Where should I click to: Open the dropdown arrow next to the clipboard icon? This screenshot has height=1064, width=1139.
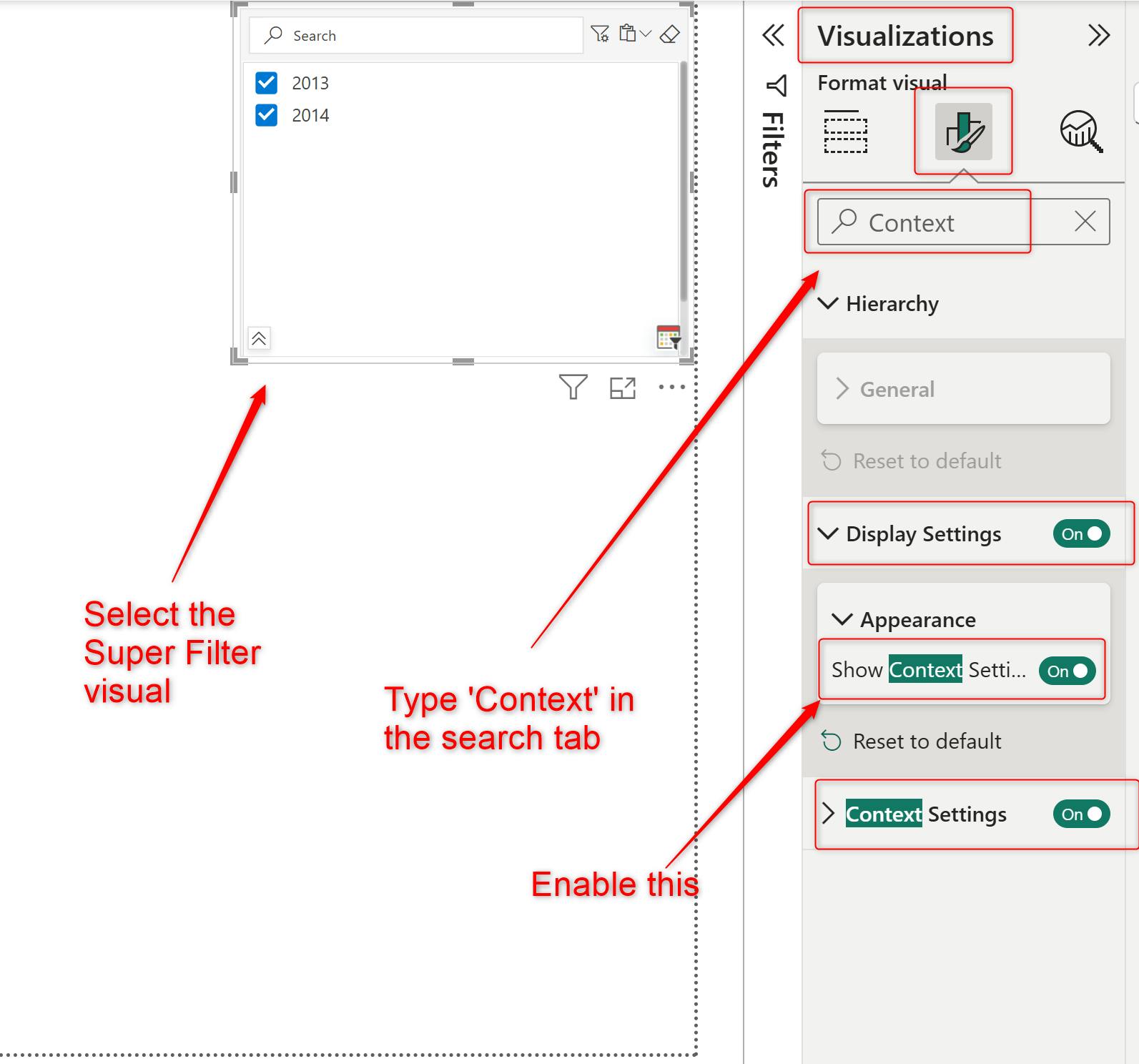[646, 34]
